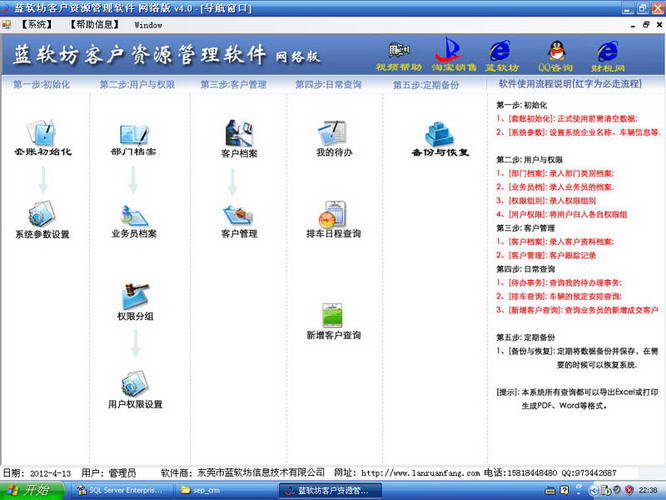
Task: Select 第三步:客户管理 step heading
Action: tap(233, 84)
